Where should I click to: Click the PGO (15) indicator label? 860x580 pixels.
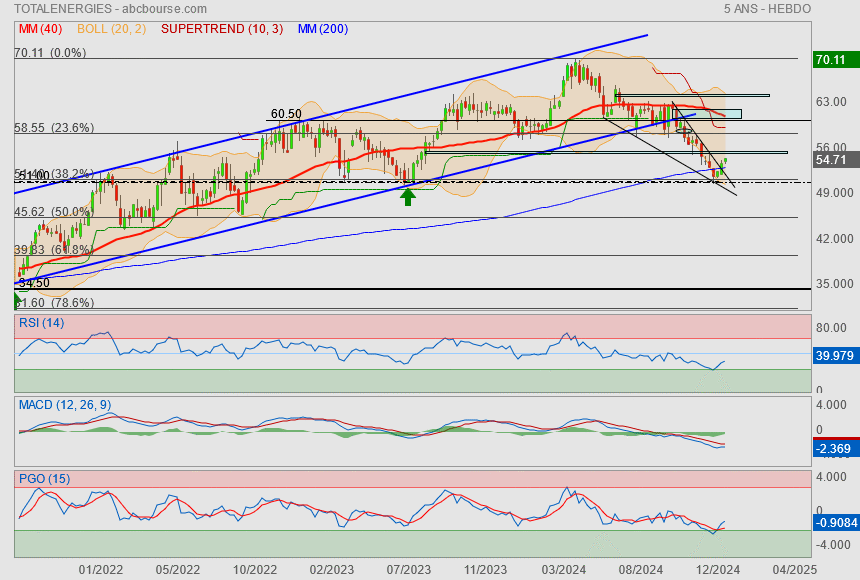click(44, 478)
